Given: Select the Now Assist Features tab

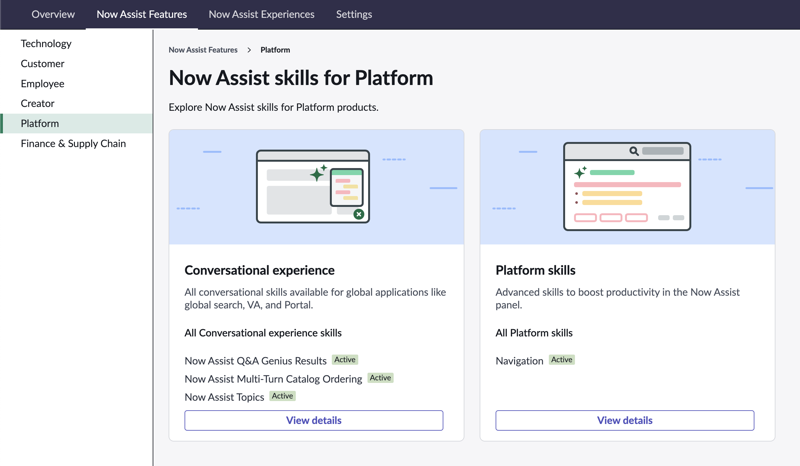Looking at the screenshot, I should (x=142, y=14).
